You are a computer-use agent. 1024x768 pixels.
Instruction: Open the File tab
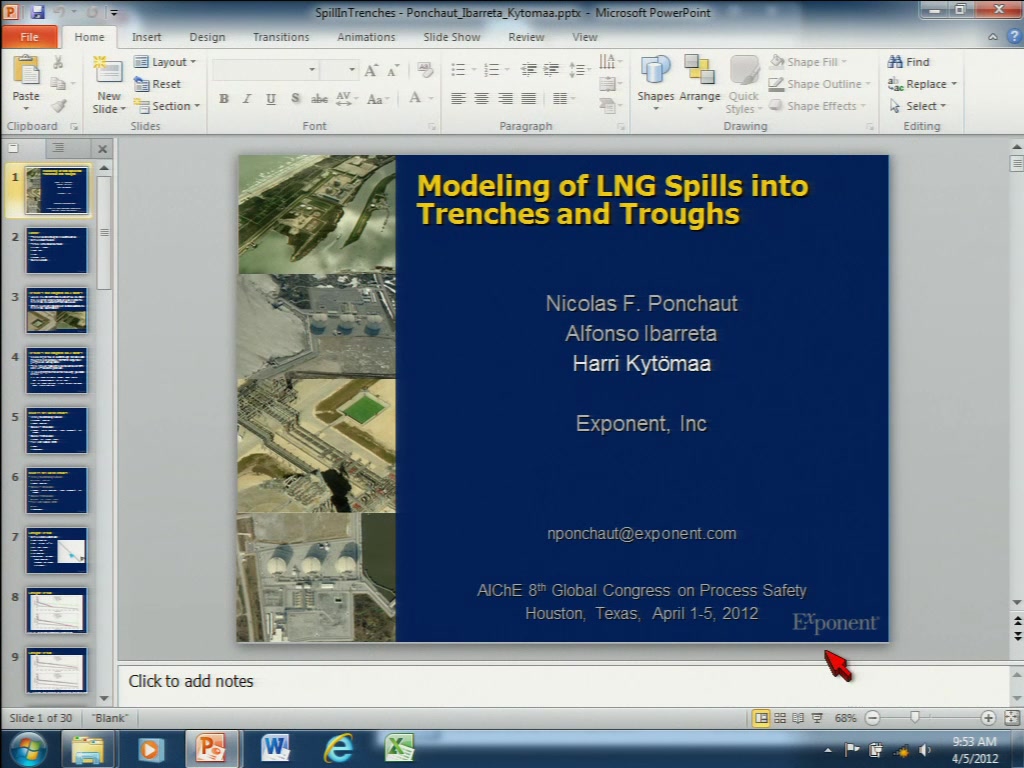(29, 37)
